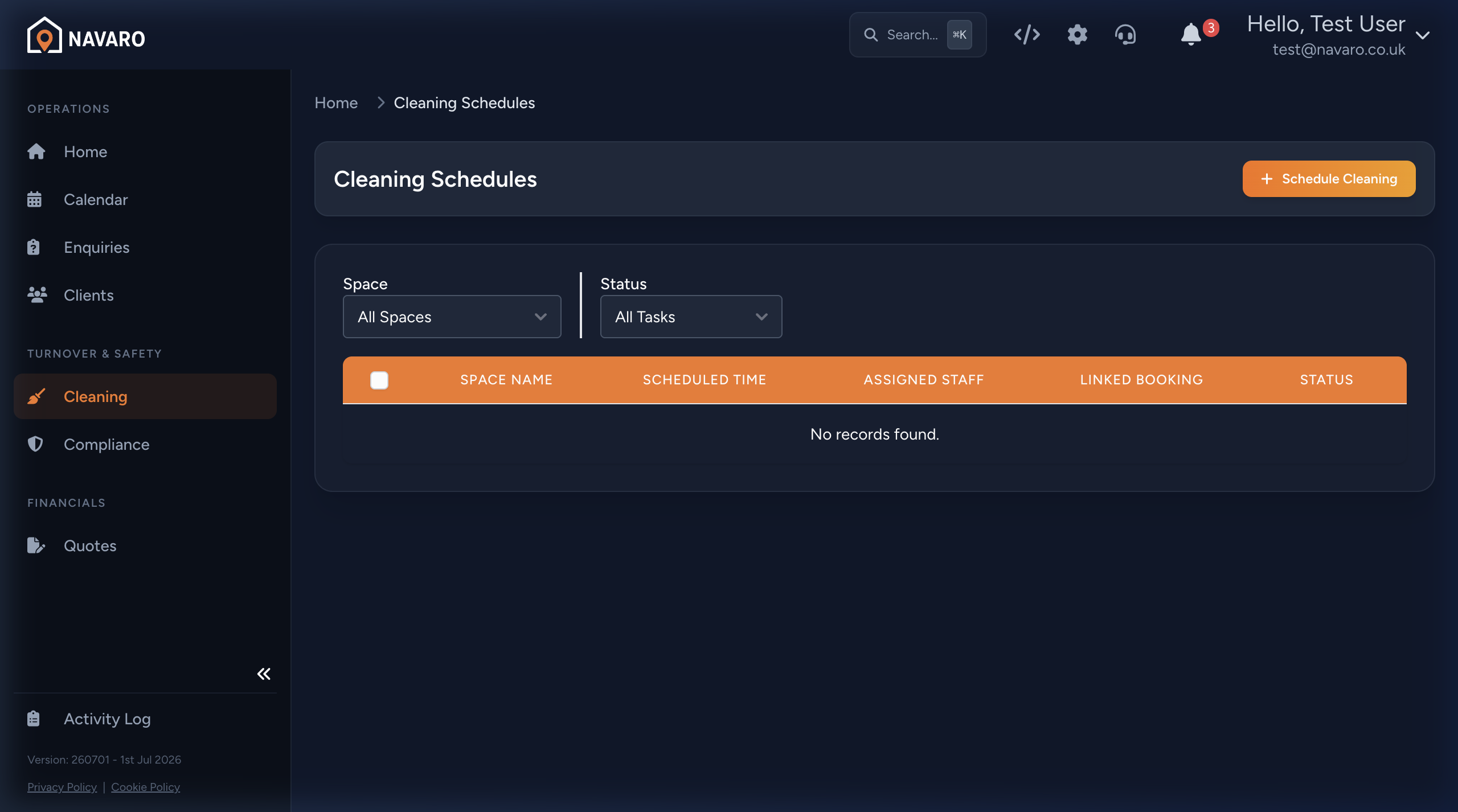Open the settings gear icon

click(1077, 35)
